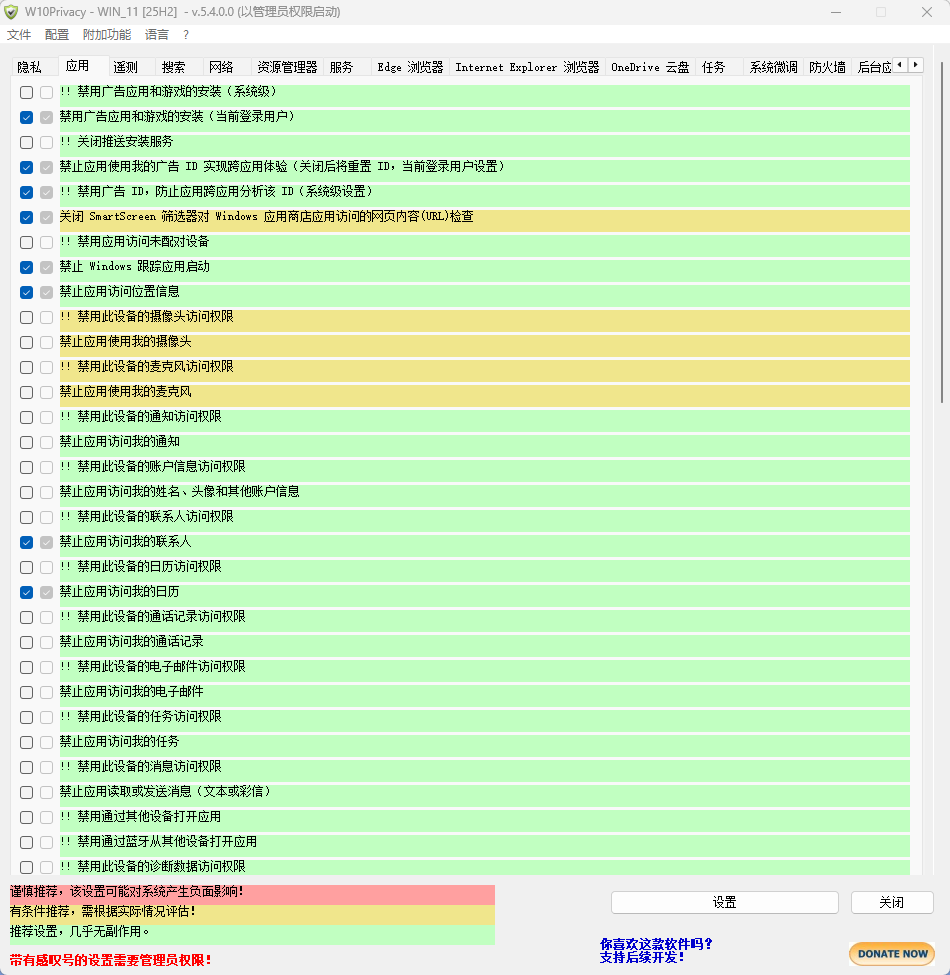Select the 禁用此设备的账户信息访问权限 row text

click(x=152, y=466)
